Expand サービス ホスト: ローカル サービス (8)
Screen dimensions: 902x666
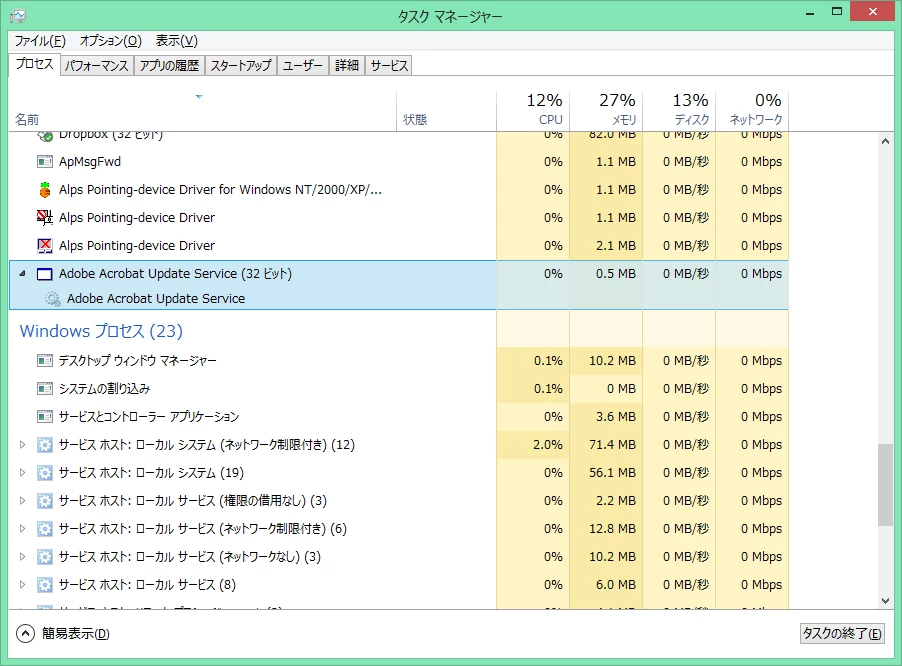tap(22, 584)
